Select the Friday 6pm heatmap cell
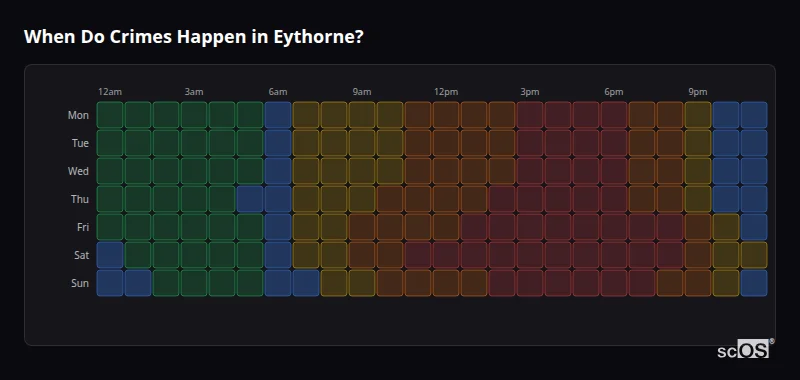The width and height of the screenshot is (800, 380). tap(614, 227)
